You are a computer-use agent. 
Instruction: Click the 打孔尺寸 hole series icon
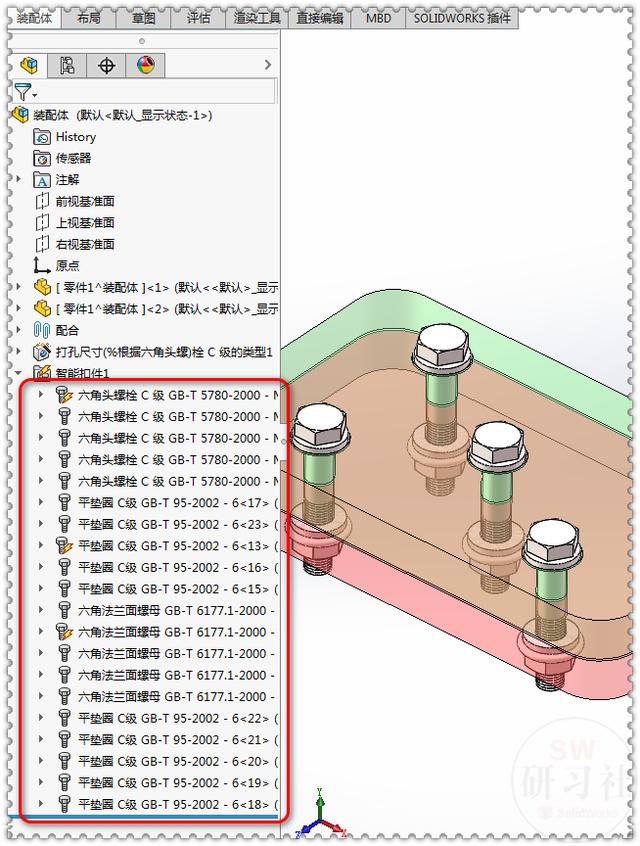click(42, 352)
